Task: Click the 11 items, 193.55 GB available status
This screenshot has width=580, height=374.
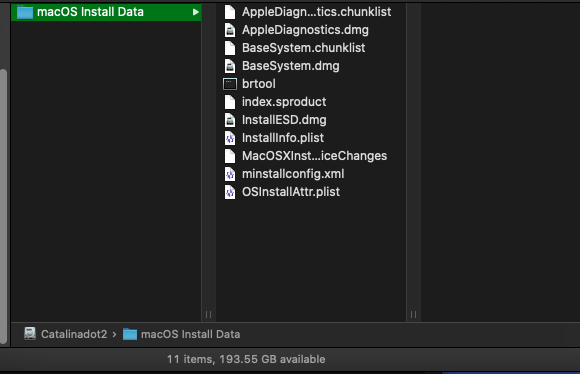Action: click(246, 359)
